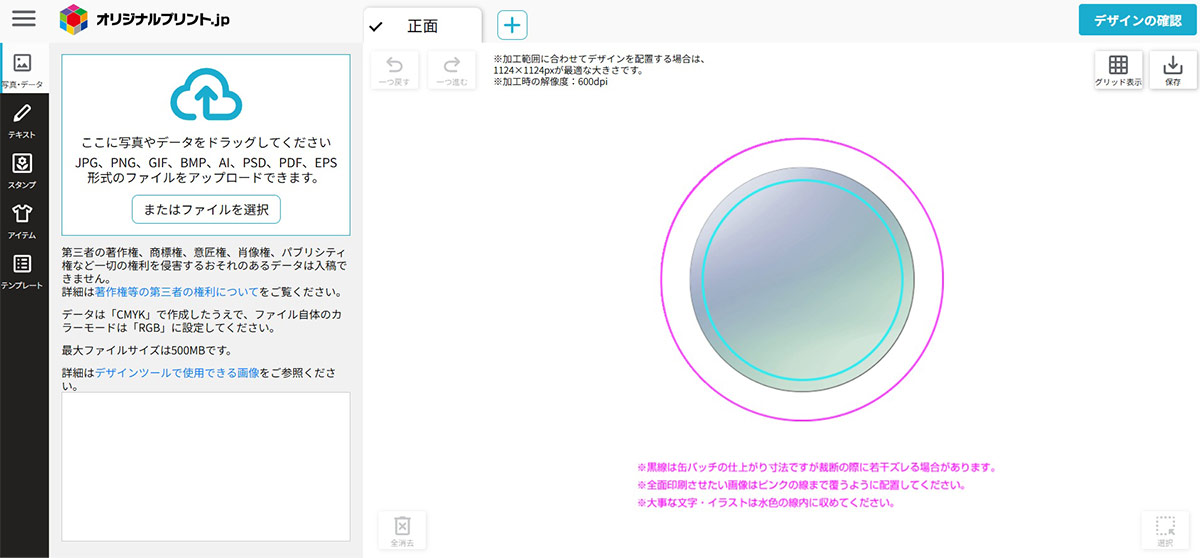
Task: Open the hamburger menu
Action: (23, 18)
